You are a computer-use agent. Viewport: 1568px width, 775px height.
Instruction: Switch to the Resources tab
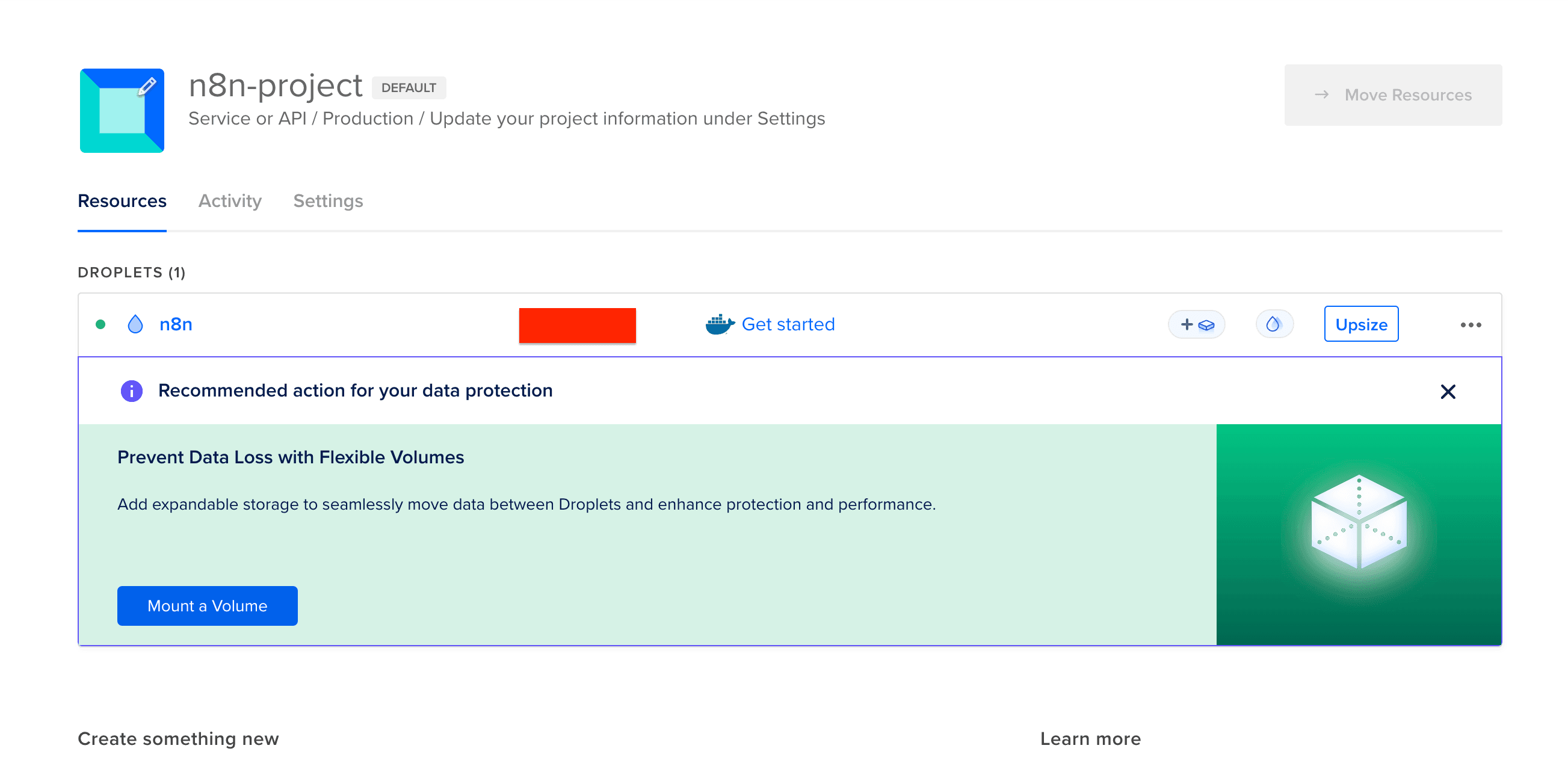click(122, 201)
